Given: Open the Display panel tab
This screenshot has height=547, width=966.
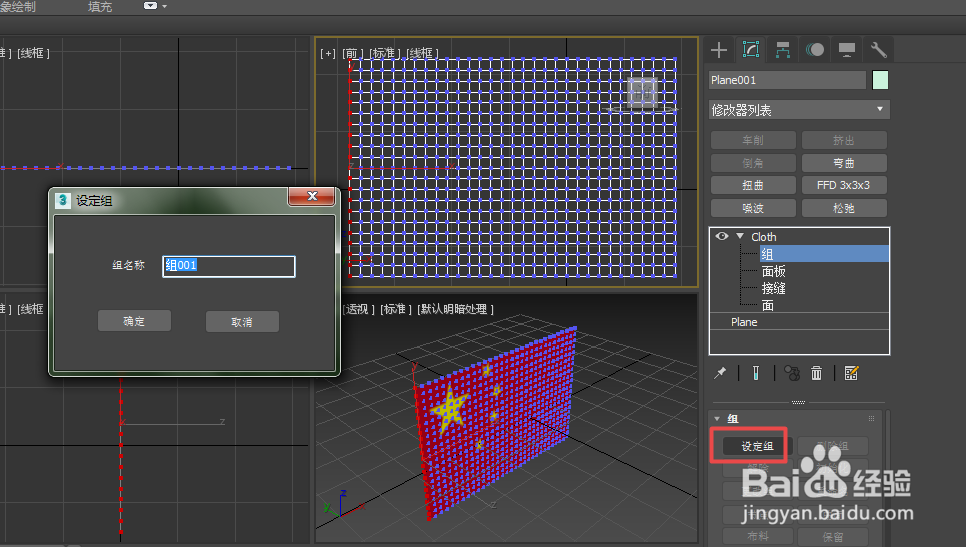Looking at the screenshot, I should click(847, 50).
